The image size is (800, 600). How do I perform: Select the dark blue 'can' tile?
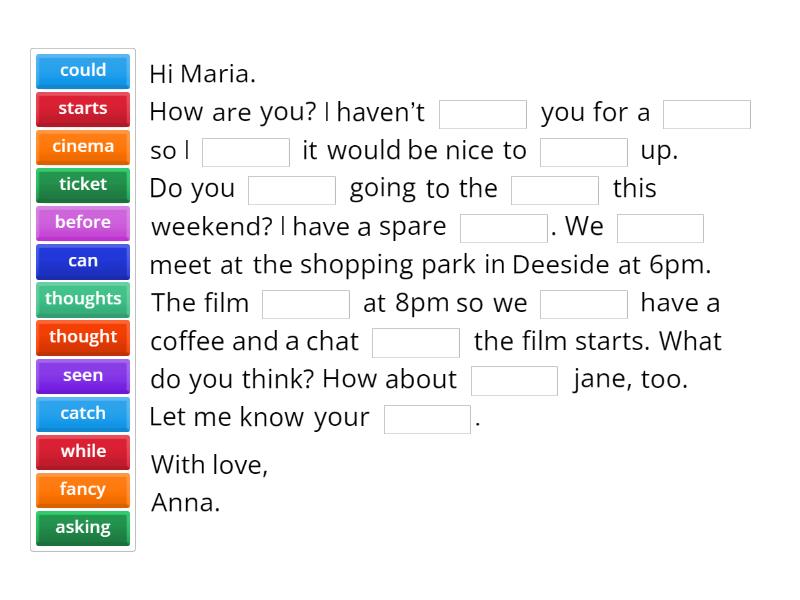coord(83,261)
